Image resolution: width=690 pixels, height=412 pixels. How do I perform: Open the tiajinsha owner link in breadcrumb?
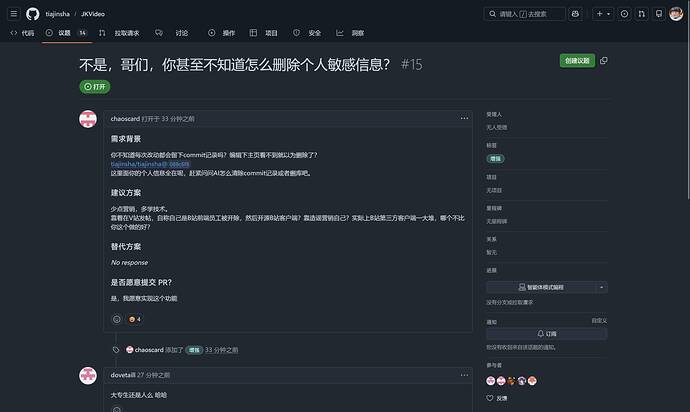point(58,14)
